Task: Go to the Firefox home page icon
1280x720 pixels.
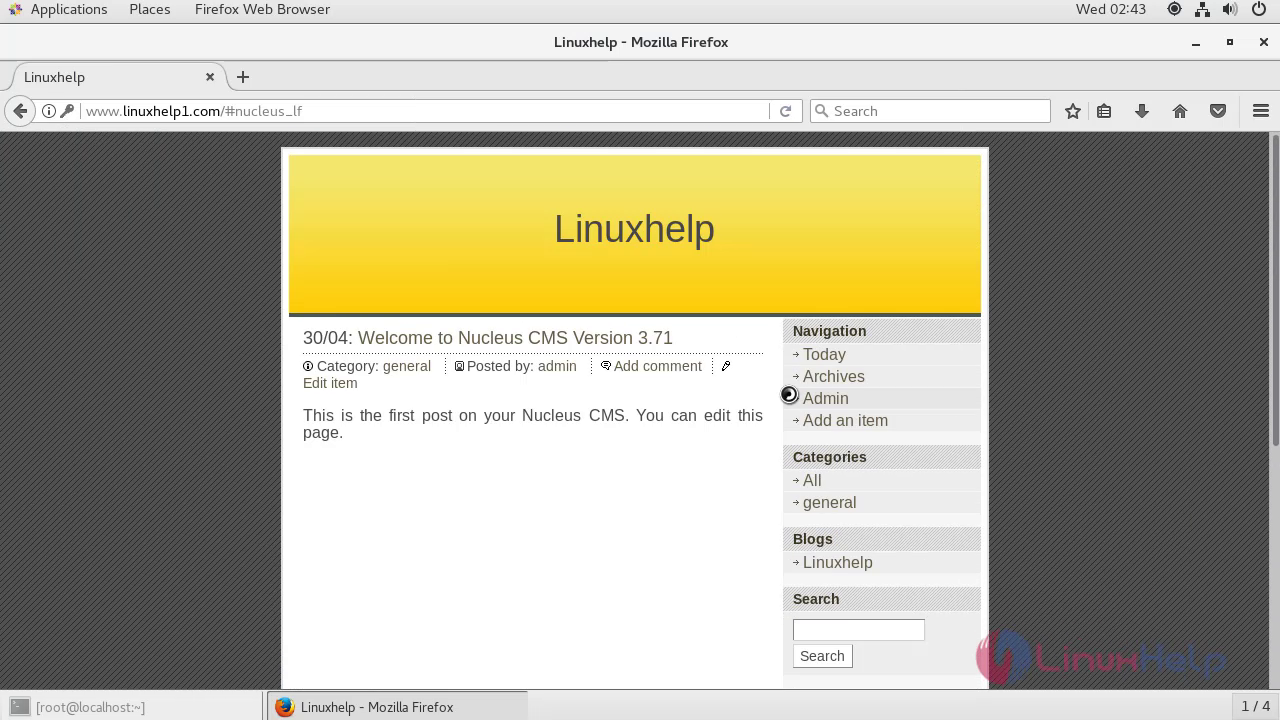Action: click(x=1180, y=111)
